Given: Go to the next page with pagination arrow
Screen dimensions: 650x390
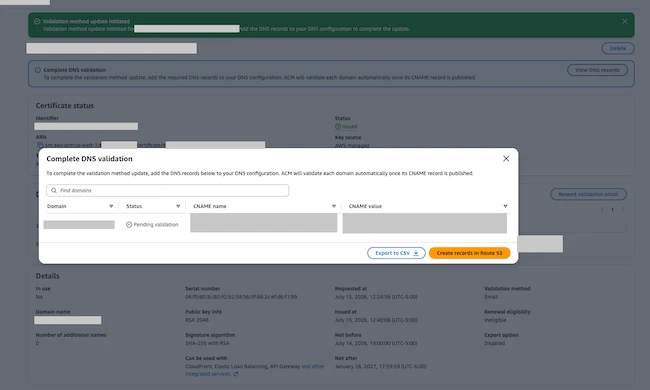Looking at the screenshot, I should coord(623,210).
